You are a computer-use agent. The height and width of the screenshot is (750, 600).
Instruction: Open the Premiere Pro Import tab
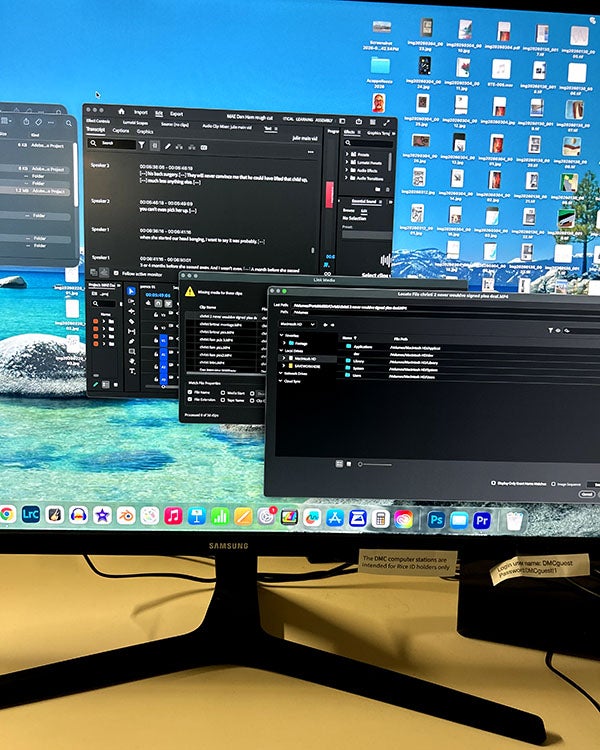click(141, 112)
